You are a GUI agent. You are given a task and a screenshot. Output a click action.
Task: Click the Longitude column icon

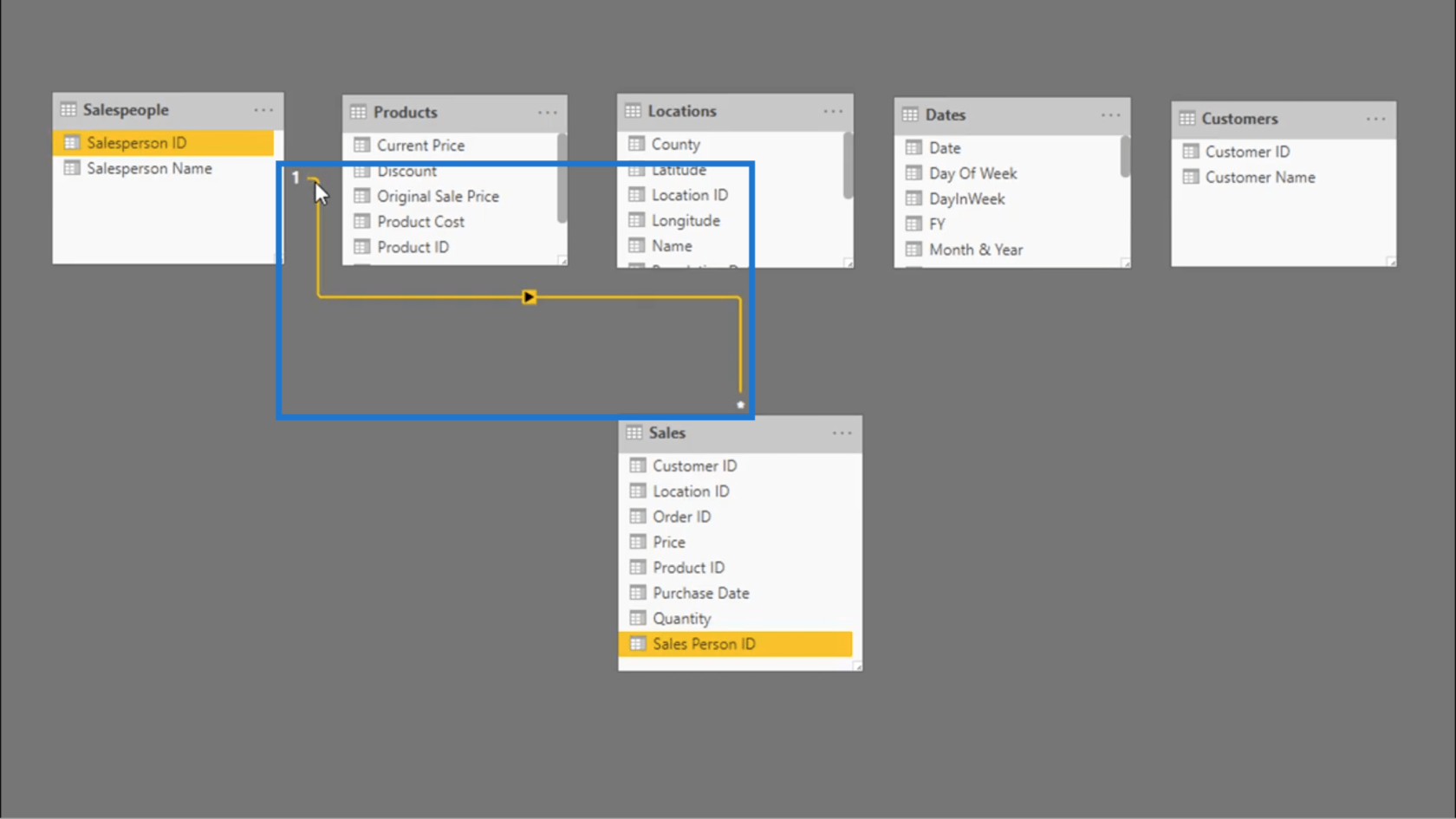(637, 220)
